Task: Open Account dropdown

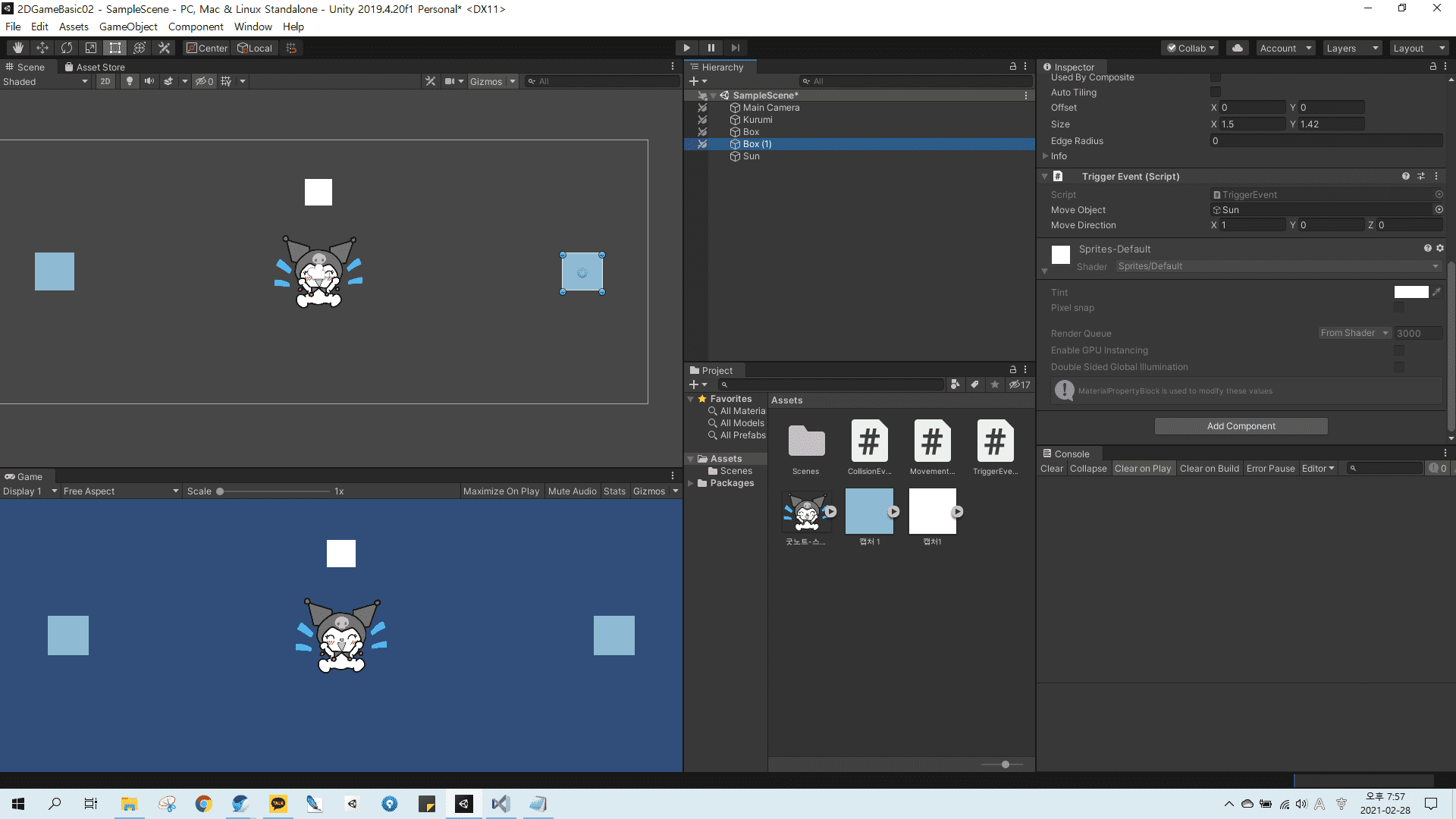Action: (1285, 48)
